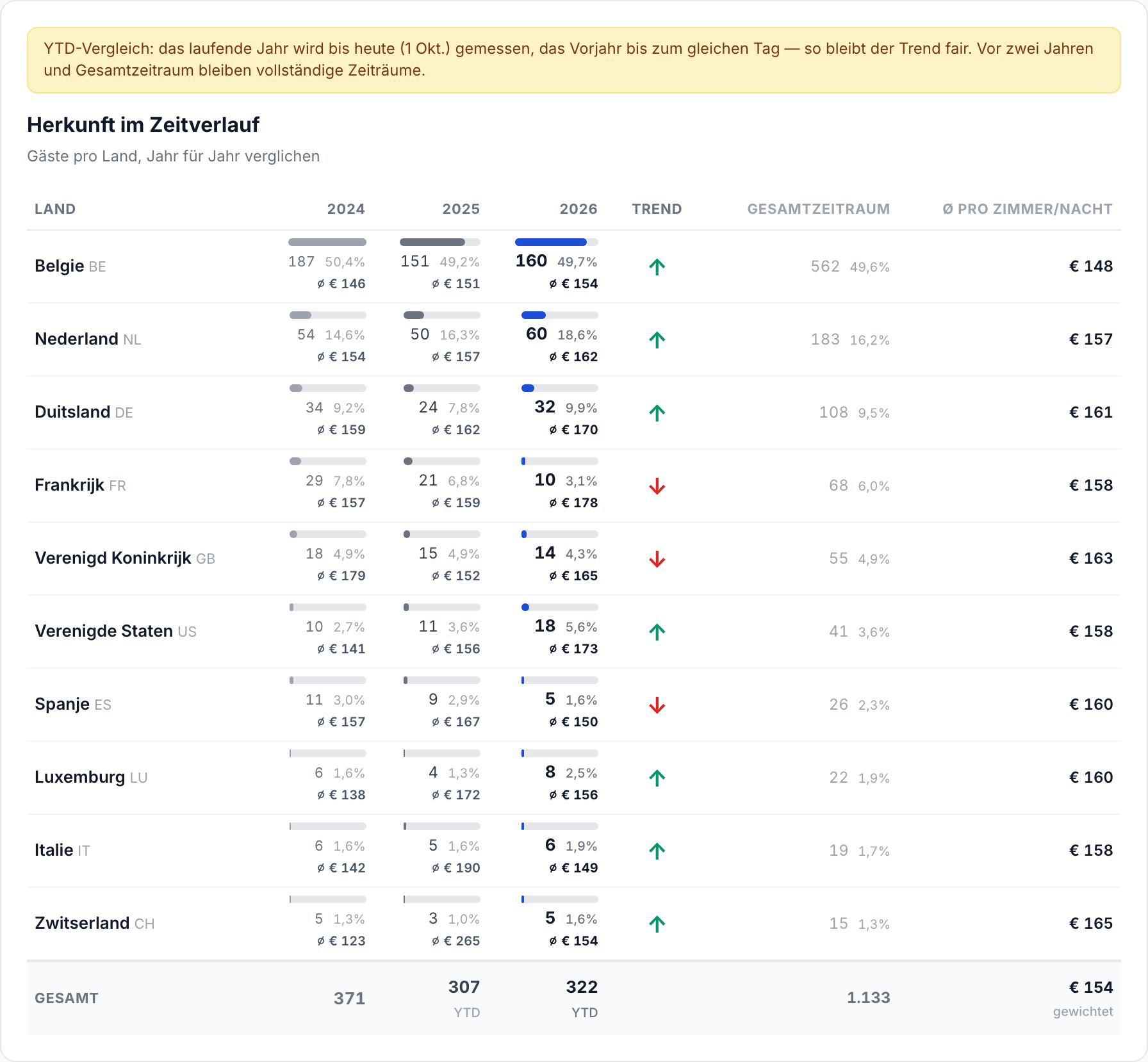The image size is (1148, 1062).
Task: Click the green up-arrow trend icon for Belgie
Action: [657, 266]
